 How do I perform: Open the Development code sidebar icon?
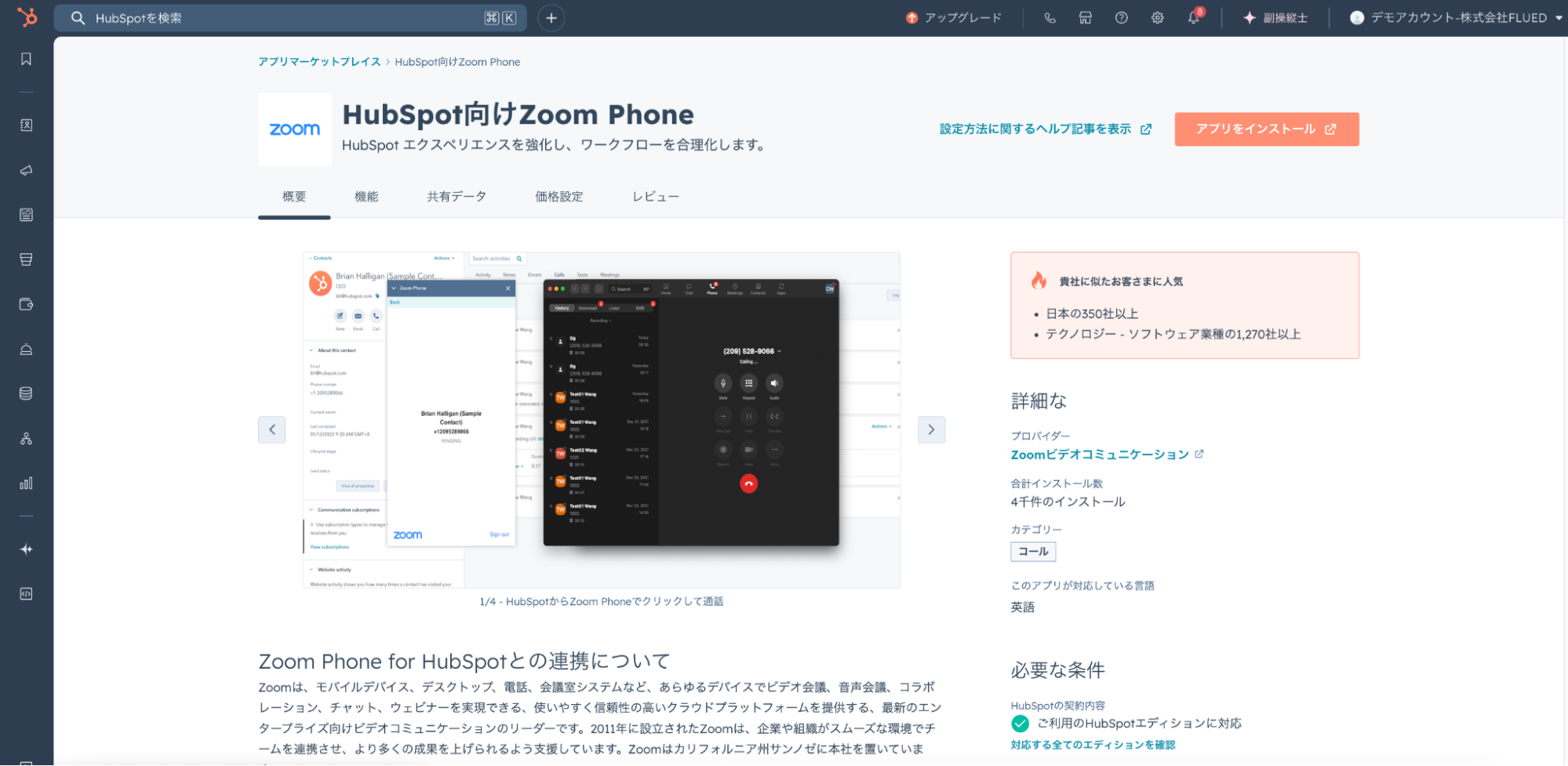tap(26, 594)
